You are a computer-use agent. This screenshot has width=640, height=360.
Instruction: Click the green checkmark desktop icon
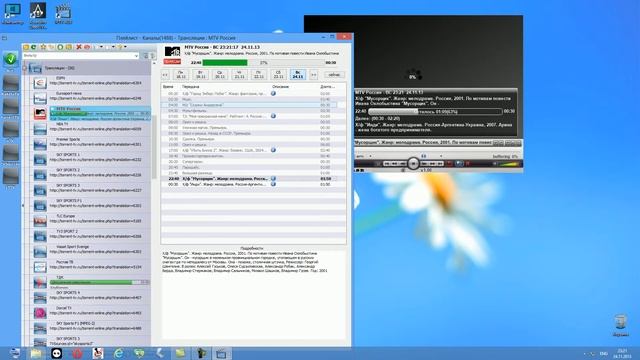(11, 60)
